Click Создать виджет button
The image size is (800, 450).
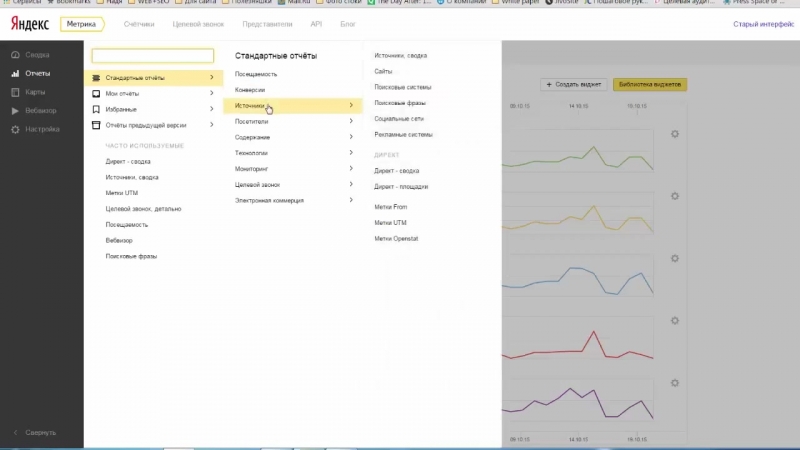coord(573,85)
